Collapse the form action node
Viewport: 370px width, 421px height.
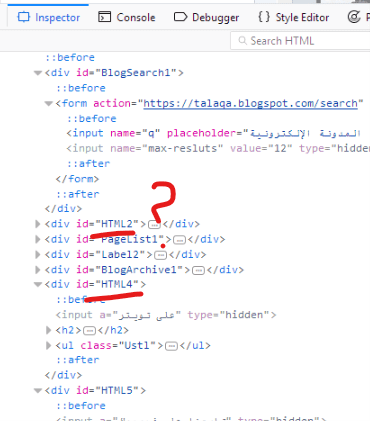pos(49,104)
